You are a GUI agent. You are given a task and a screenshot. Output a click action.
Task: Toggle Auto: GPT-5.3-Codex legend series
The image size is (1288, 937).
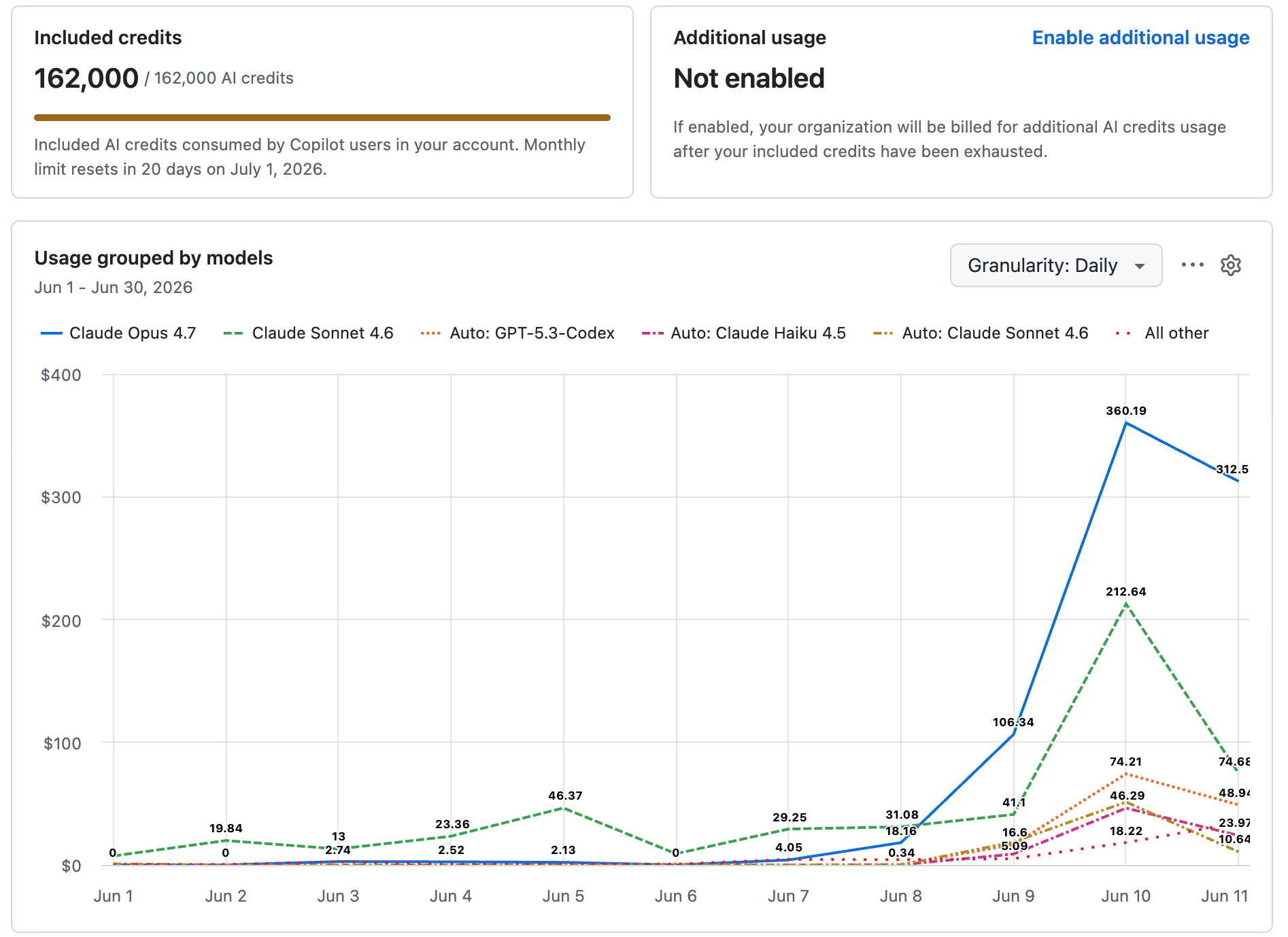point(518,333)
